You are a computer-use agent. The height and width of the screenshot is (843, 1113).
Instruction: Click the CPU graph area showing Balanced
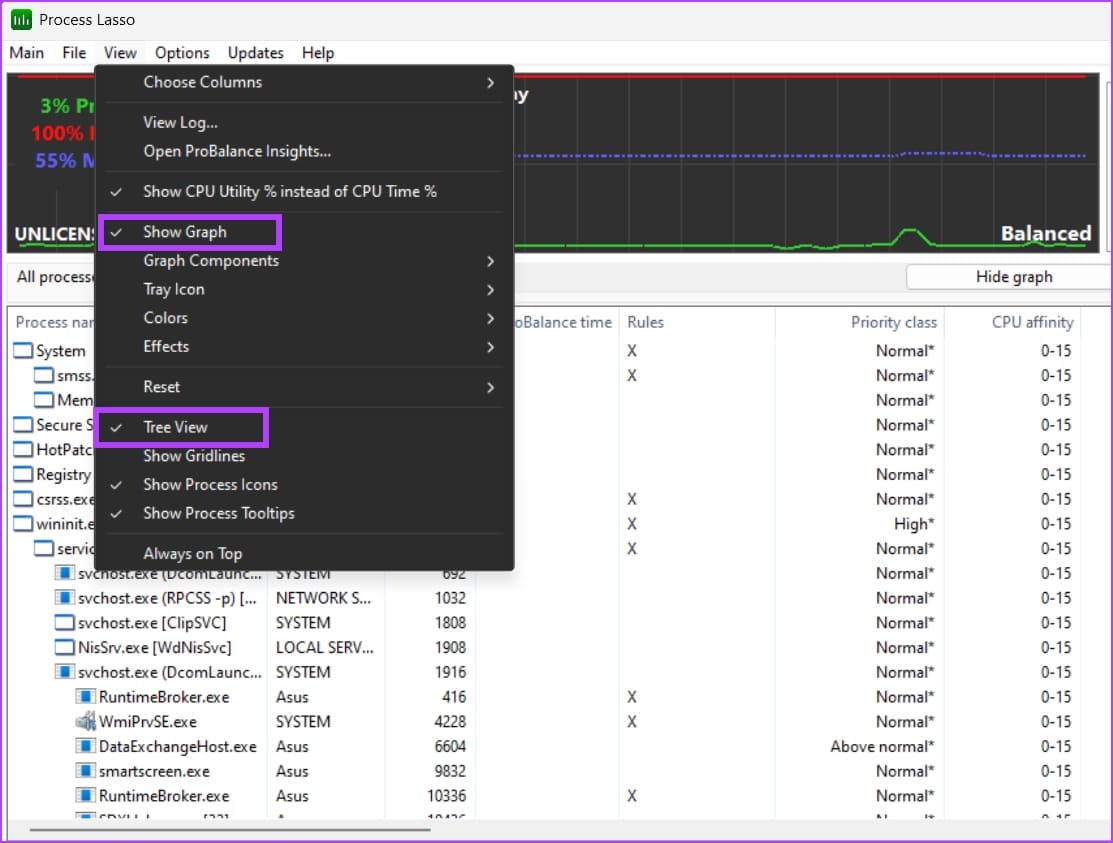pos(806,163)
